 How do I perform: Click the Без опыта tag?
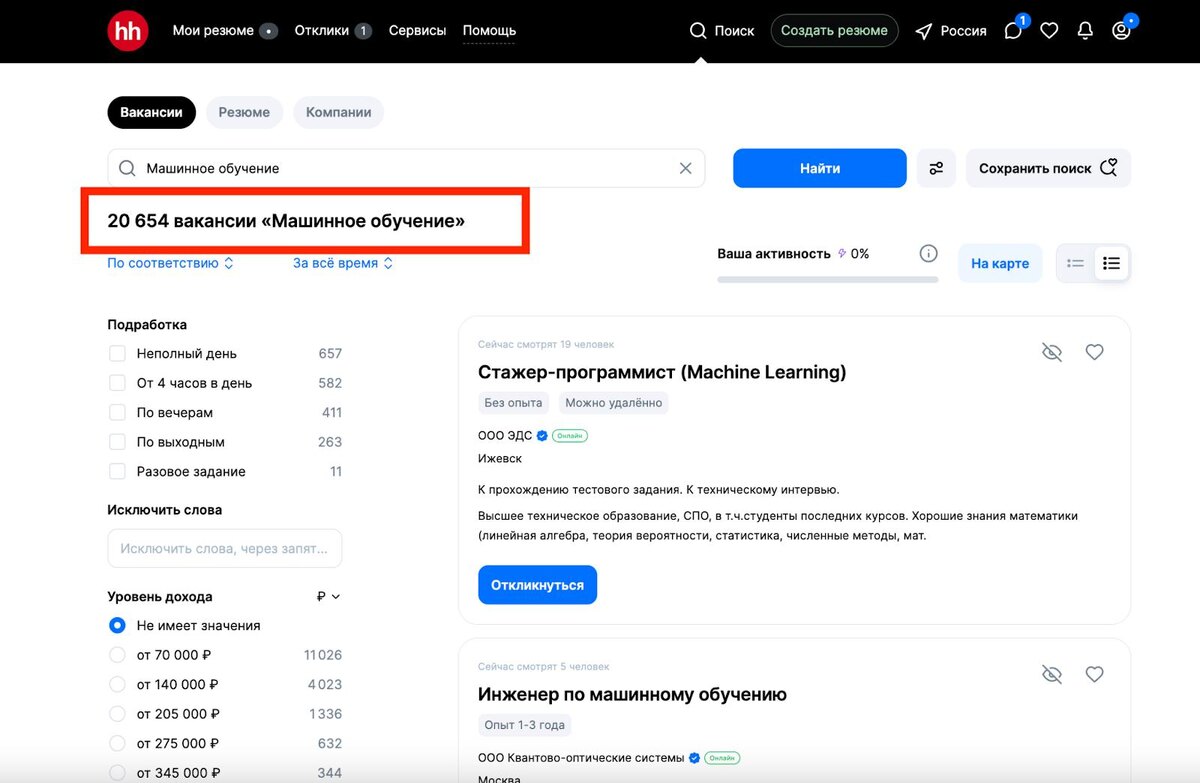point(513,403)
